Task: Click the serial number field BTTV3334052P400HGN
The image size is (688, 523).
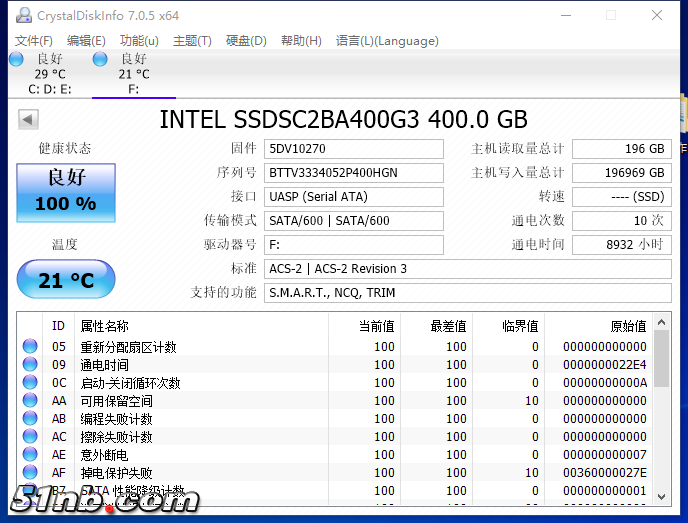Action: point(354,173)
